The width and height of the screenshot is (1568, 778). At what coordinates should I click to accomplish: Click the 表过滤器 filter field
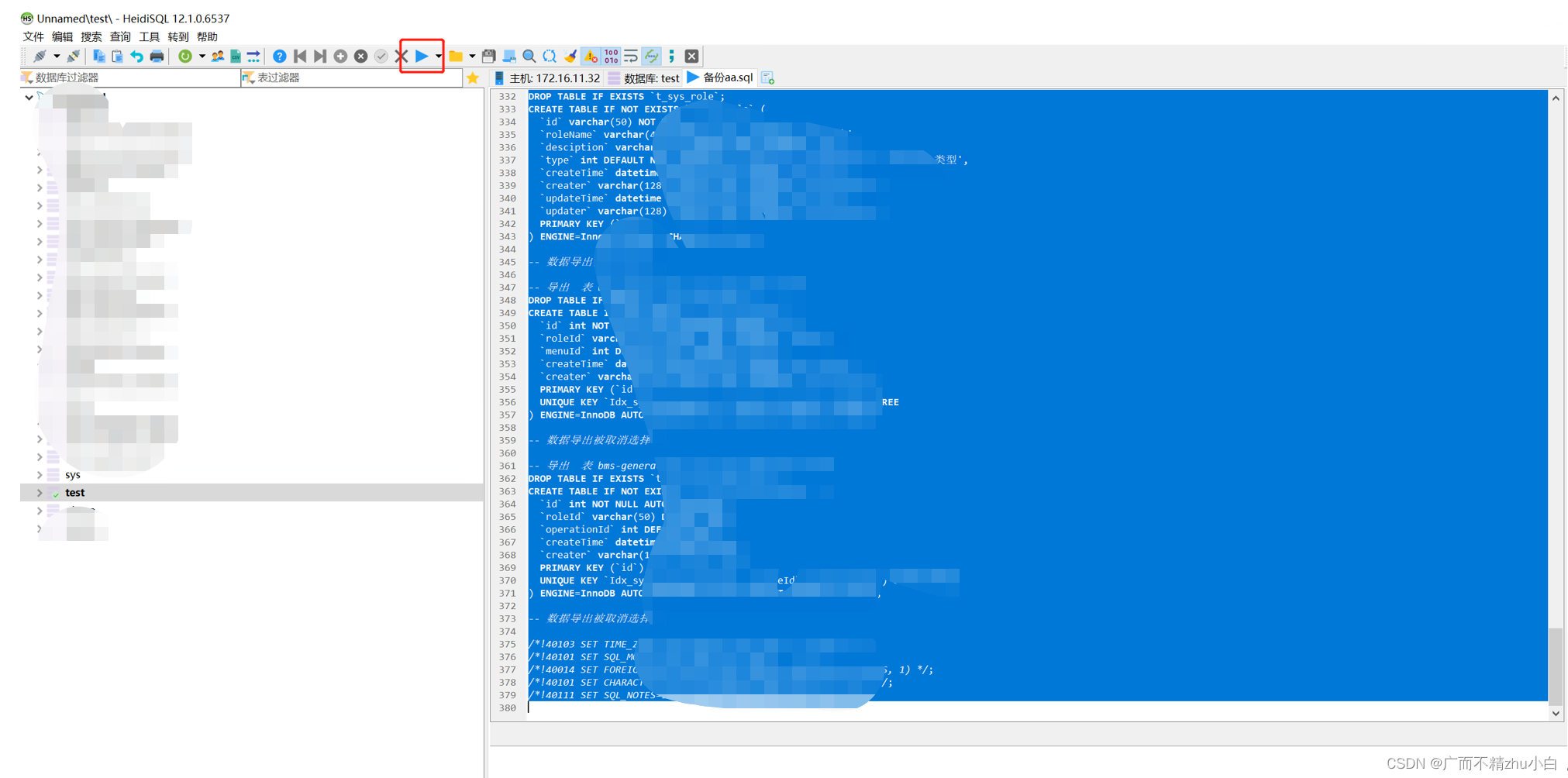coord(352,77)
